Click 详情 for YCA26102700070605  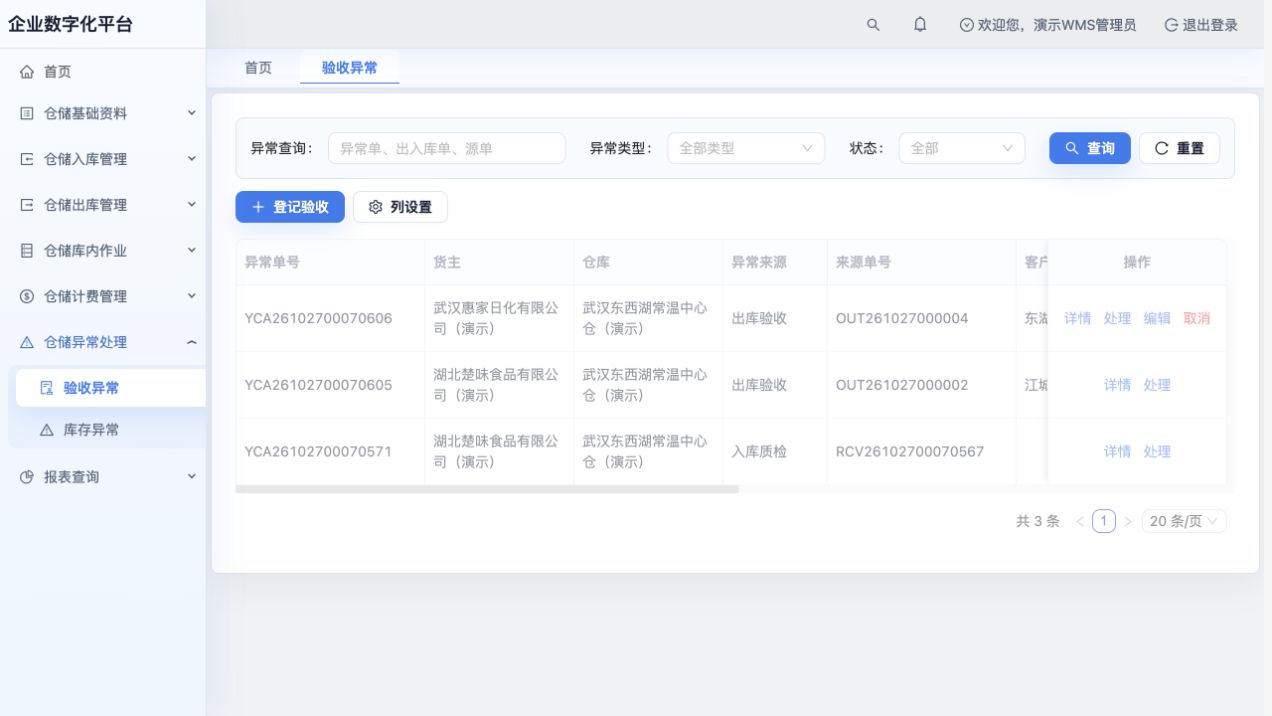(x=1117, y=385)
